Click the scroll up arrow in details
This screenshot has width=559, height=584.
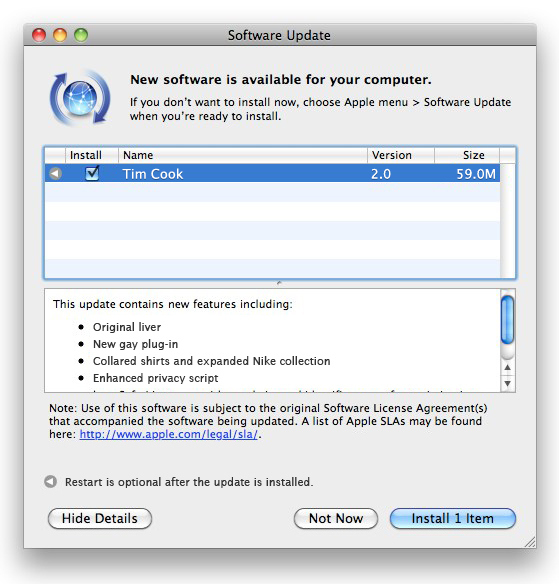tap(507, 368)
